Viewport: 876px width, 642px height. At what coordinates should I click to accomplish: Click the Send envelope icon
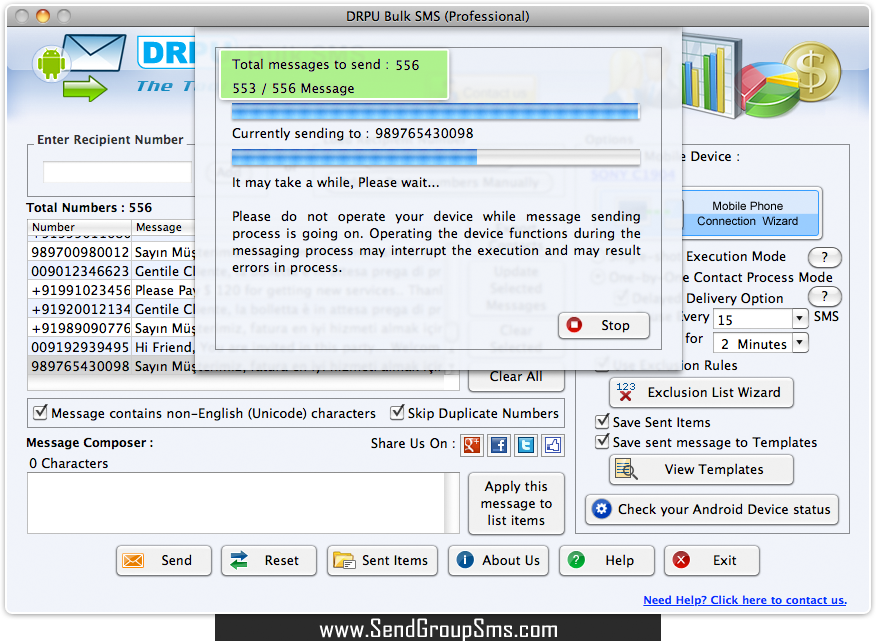click(x=133, y=560)
